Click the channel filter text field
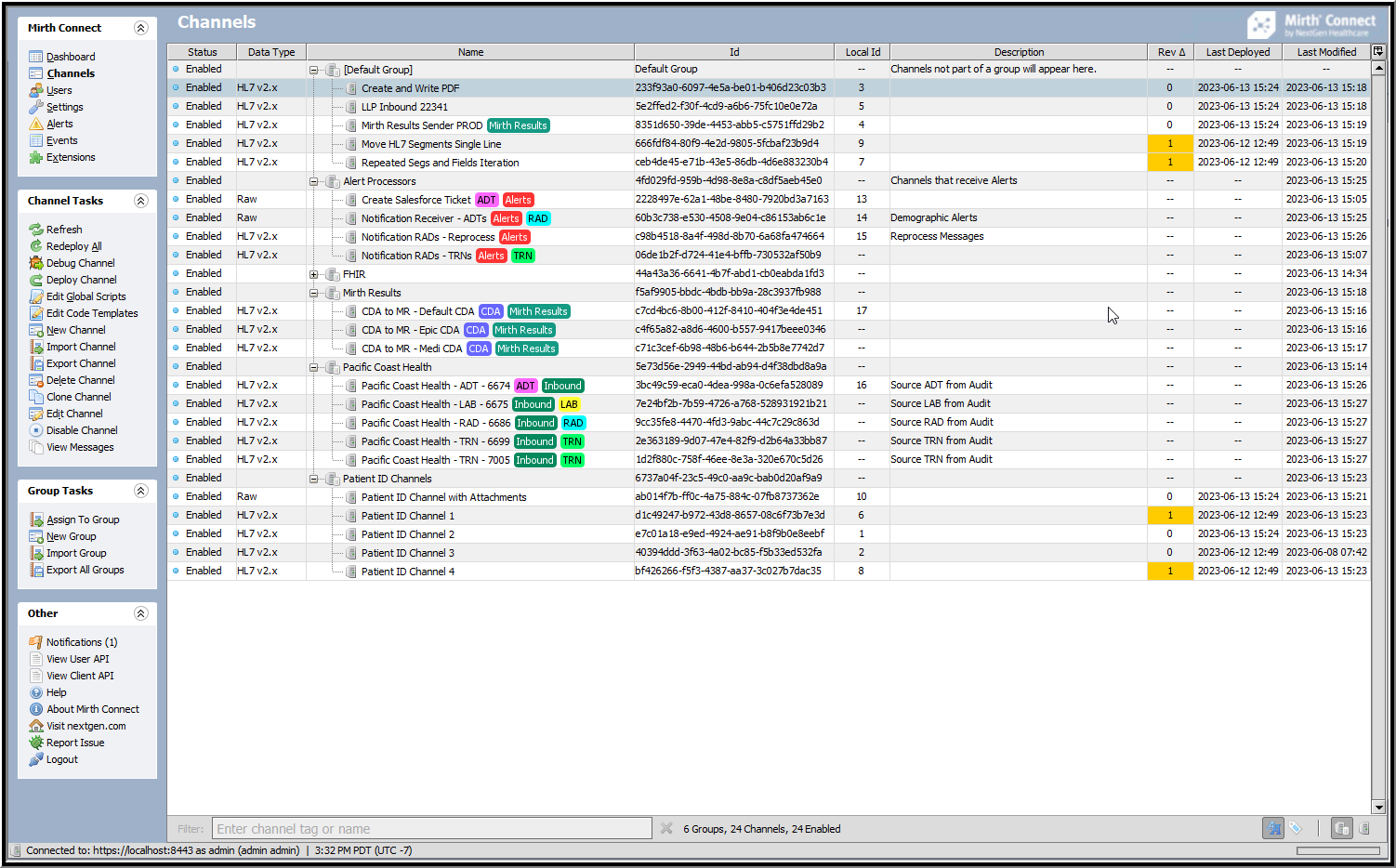Viewport: 1396px width, 868px height. click(x=432, y=828)
